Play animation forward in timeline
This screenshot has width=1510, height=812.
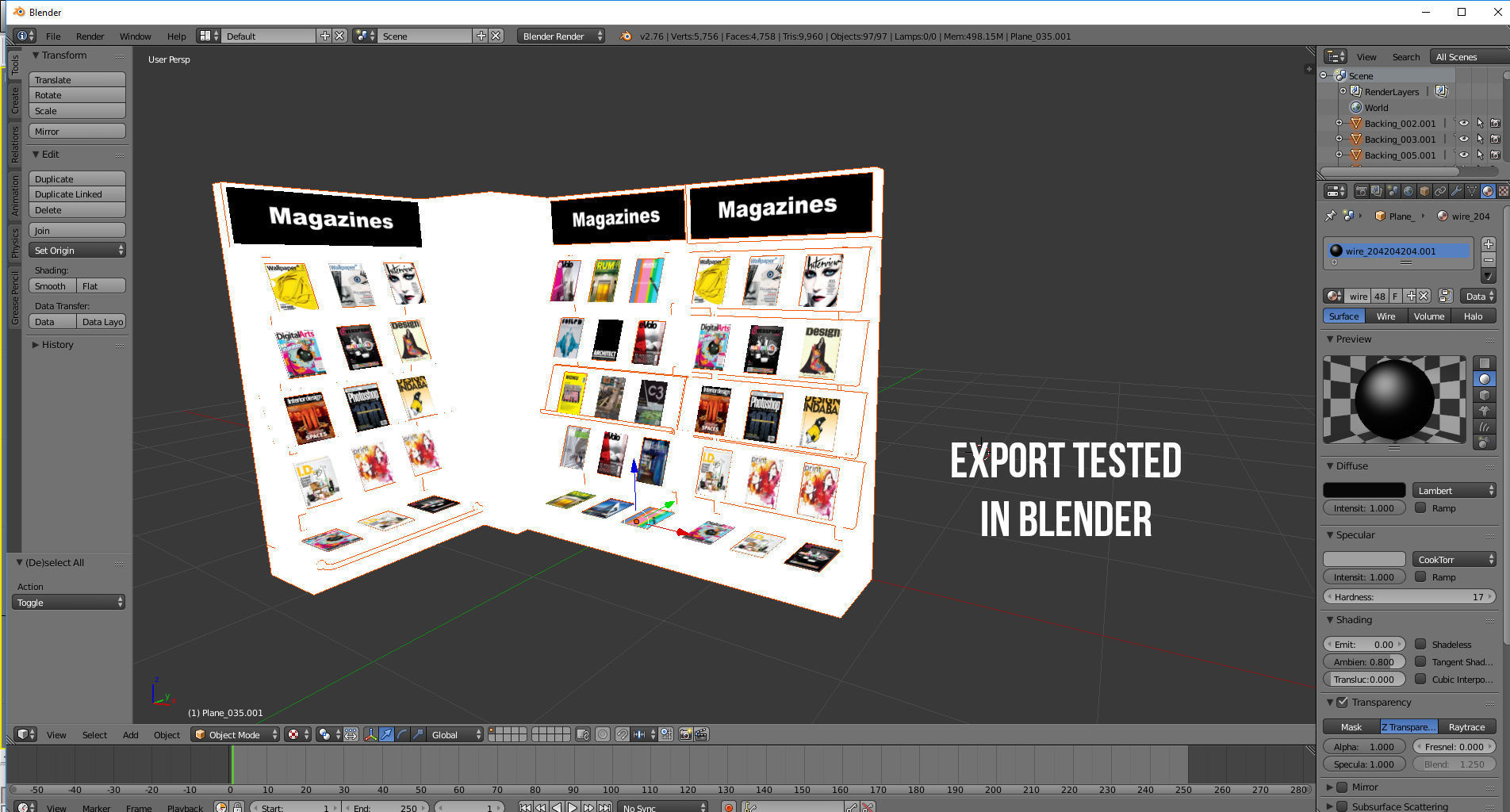coord(573,807)
